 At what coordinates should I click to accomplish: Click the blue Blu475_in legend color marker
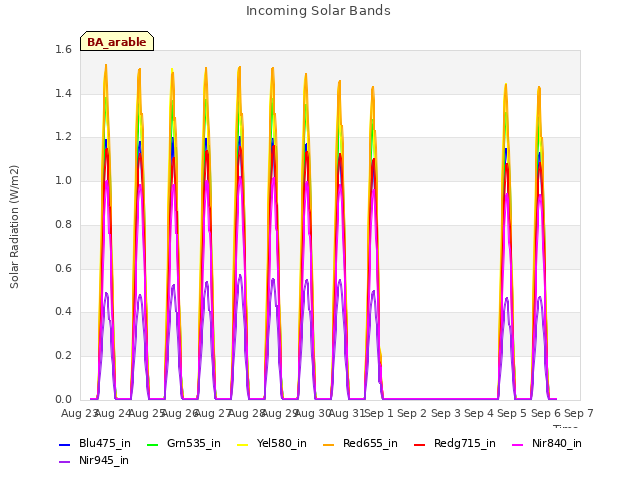point(65,444)
